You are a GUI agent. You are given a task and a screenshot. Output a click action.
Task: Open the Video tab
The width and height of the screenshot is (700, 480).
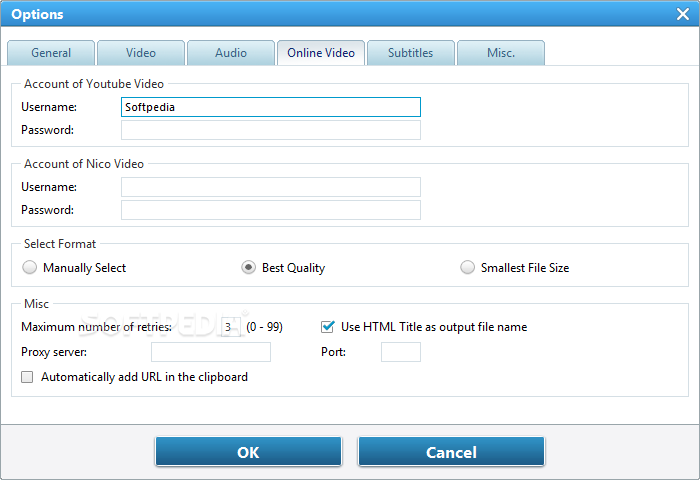[x=141, y=53]
